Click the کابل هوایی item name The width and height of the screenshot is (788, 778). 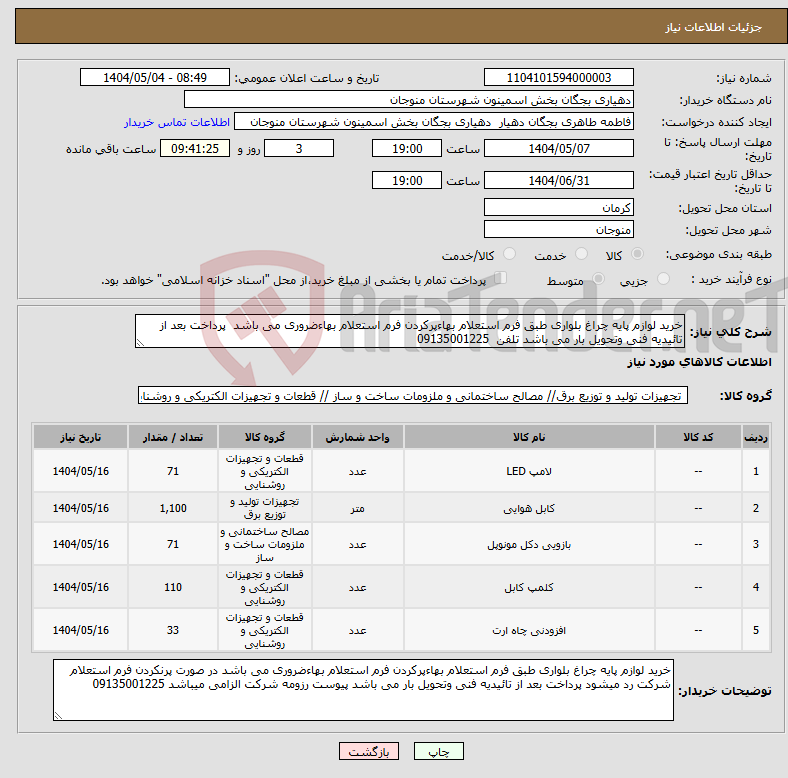(x=529, y=508)
